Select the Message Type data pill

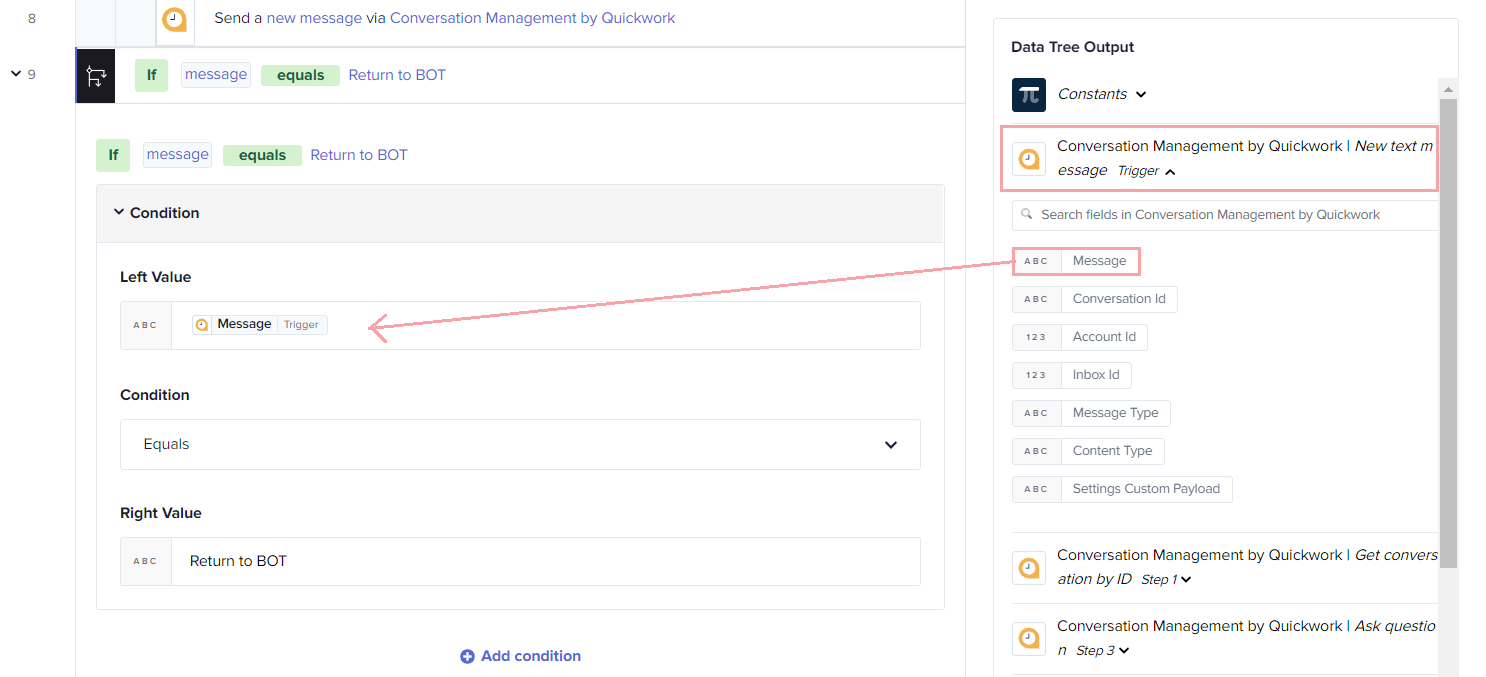[x=1091, y=413]
